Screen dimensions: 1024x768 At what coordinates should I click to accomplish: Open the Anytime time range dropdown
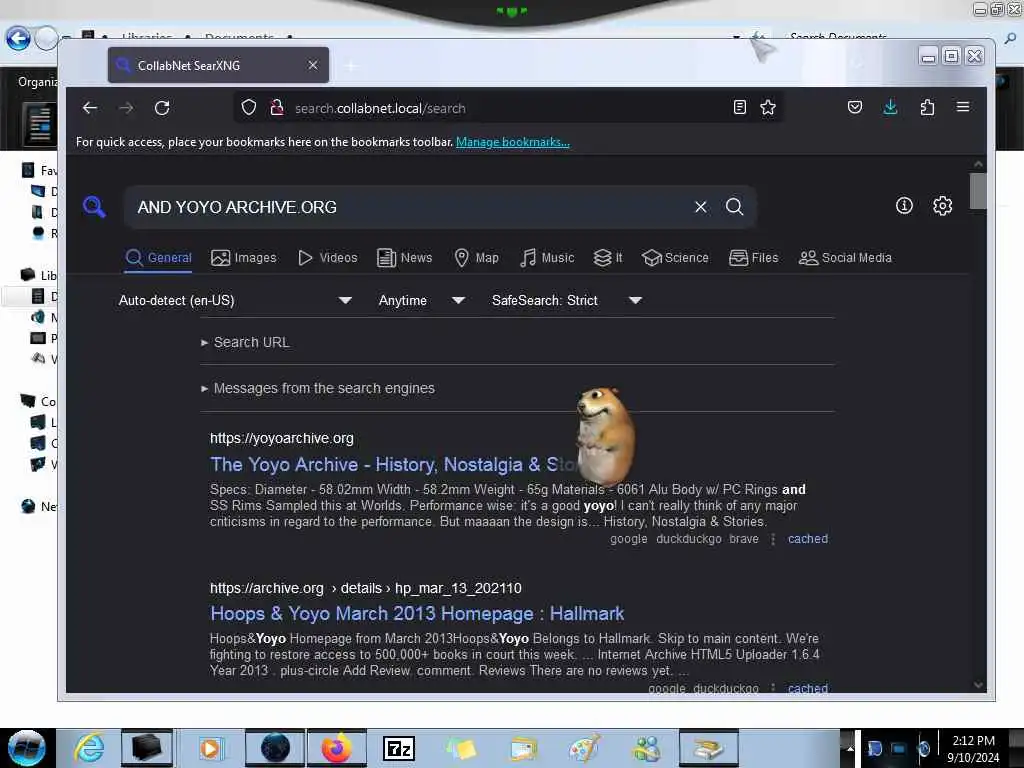(x=422, y=300)
